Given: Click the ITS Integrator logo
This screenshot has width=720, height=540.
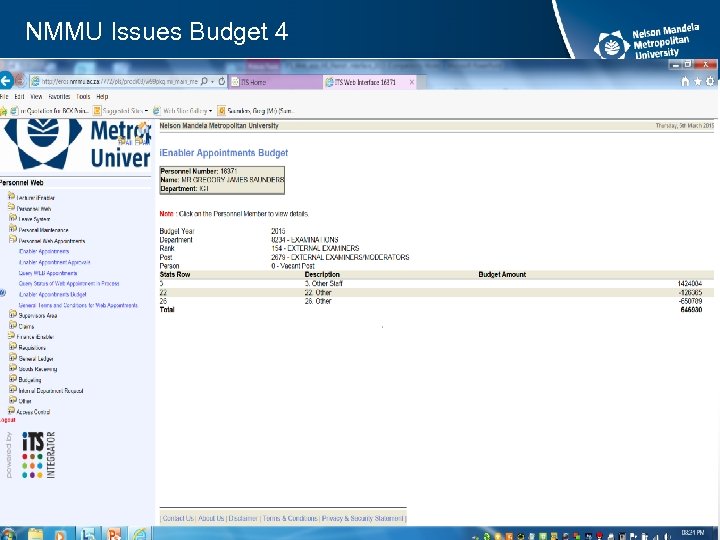Looking at the screenshot, I should [38, 455].
